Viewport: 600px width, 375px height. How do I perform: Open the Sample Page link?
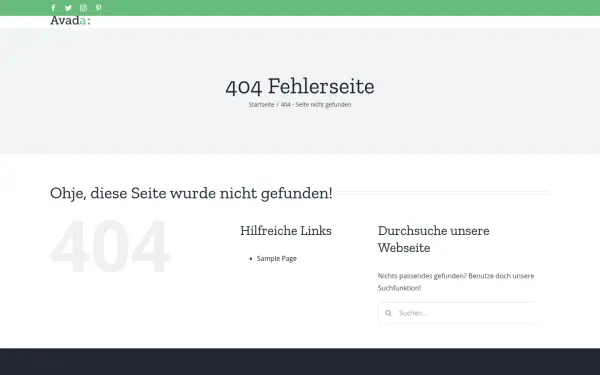point(277,258)
